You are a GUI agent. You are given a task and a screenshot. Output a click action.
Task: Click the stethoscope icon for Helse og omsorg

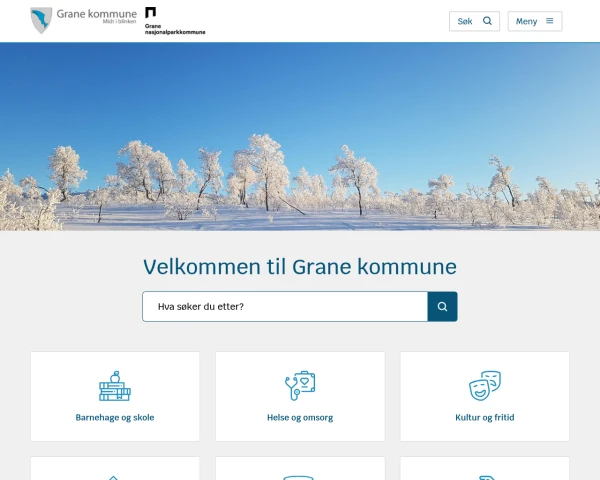(300, 385)
